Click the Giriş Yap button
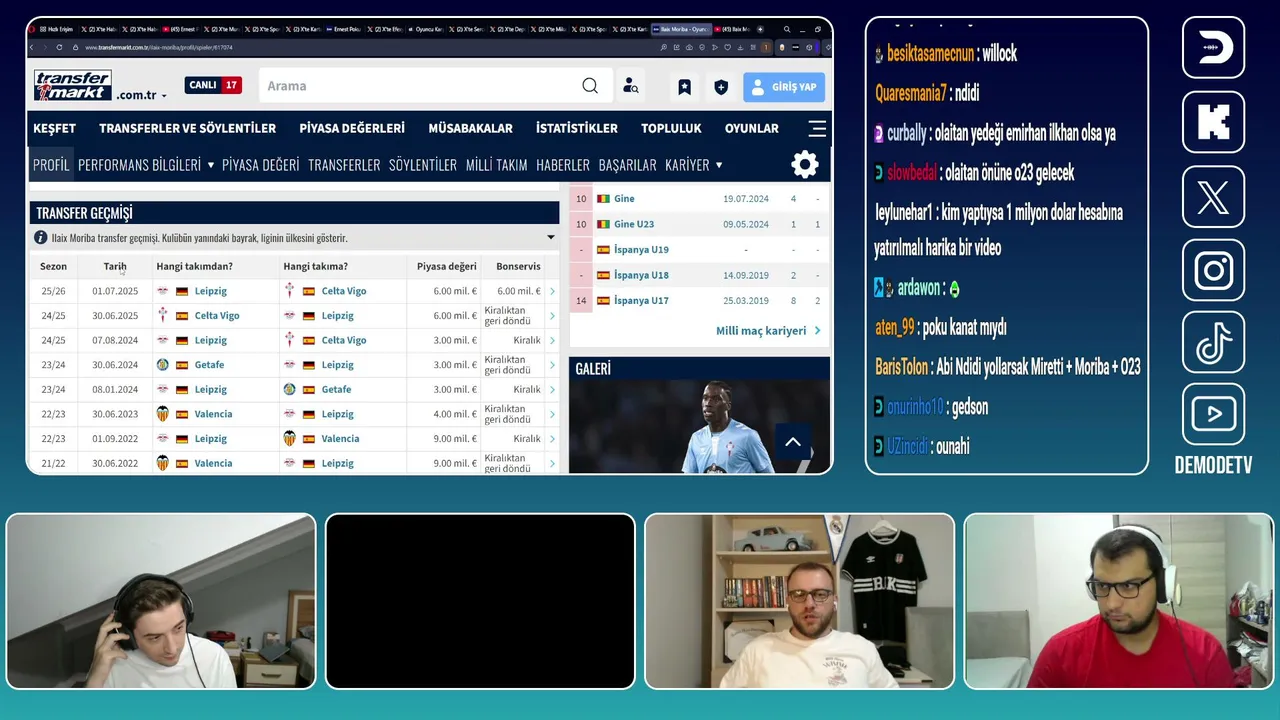Image resolution: width=1280 pixels, height=720 pixels. 784,87
